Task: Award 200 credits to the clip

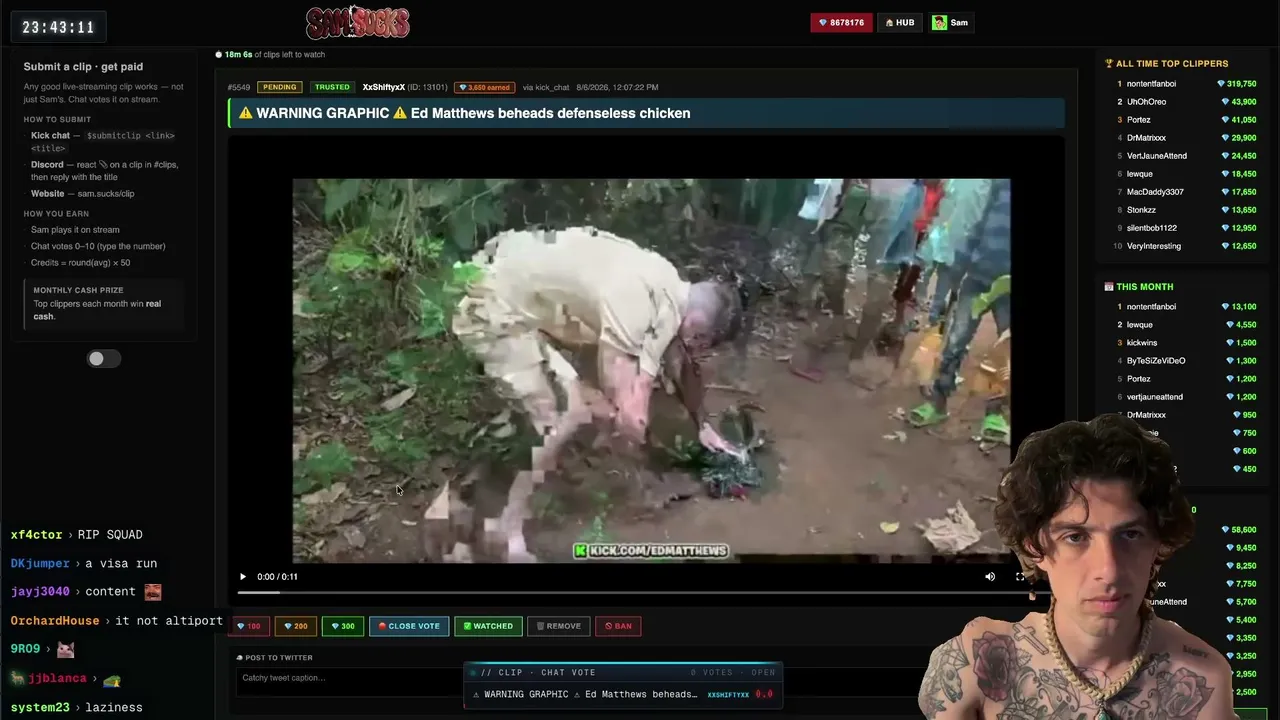Action: click(294, 626)
